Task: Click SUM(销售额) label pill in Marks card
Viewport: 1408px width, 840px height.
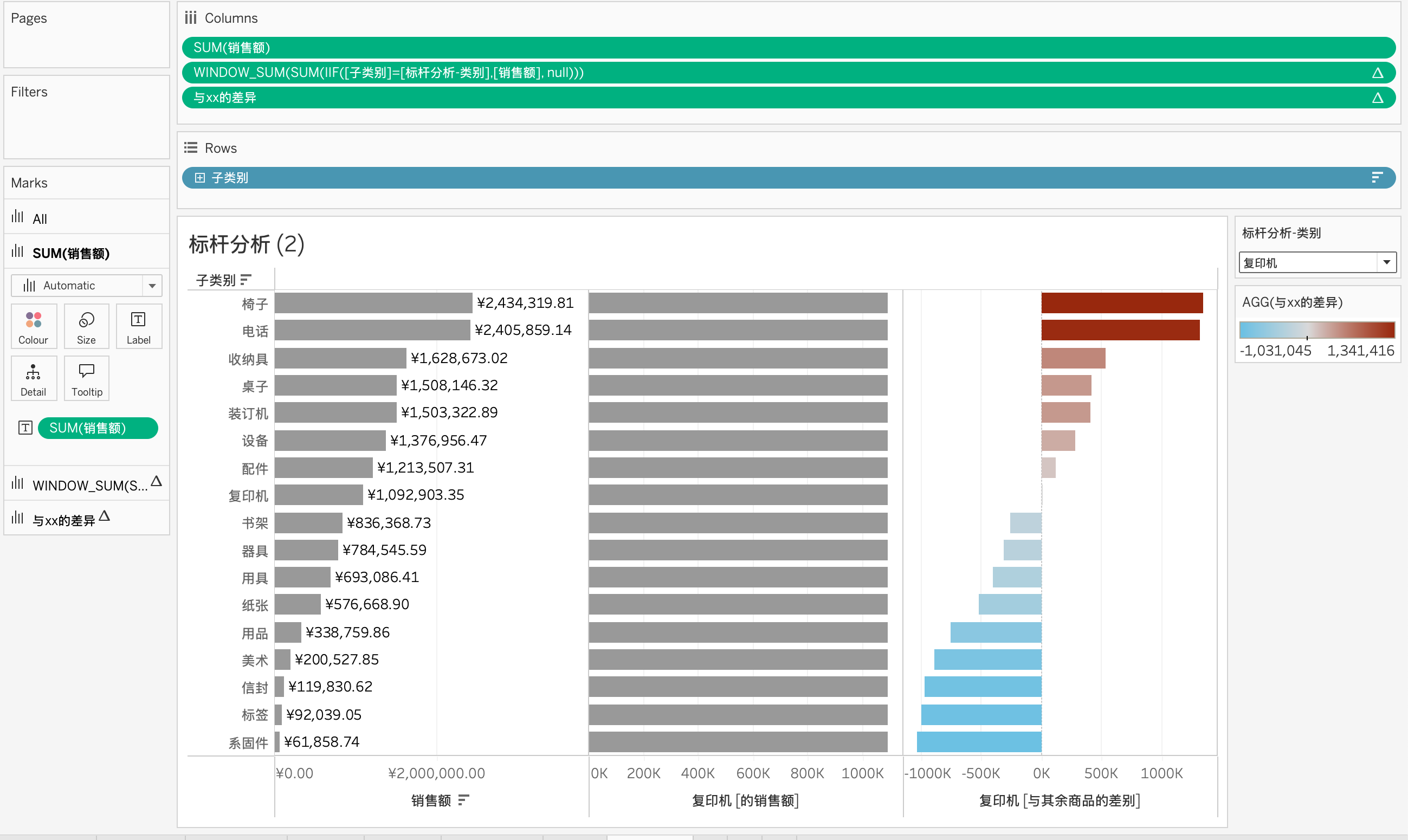Action: tap(98, 428)
